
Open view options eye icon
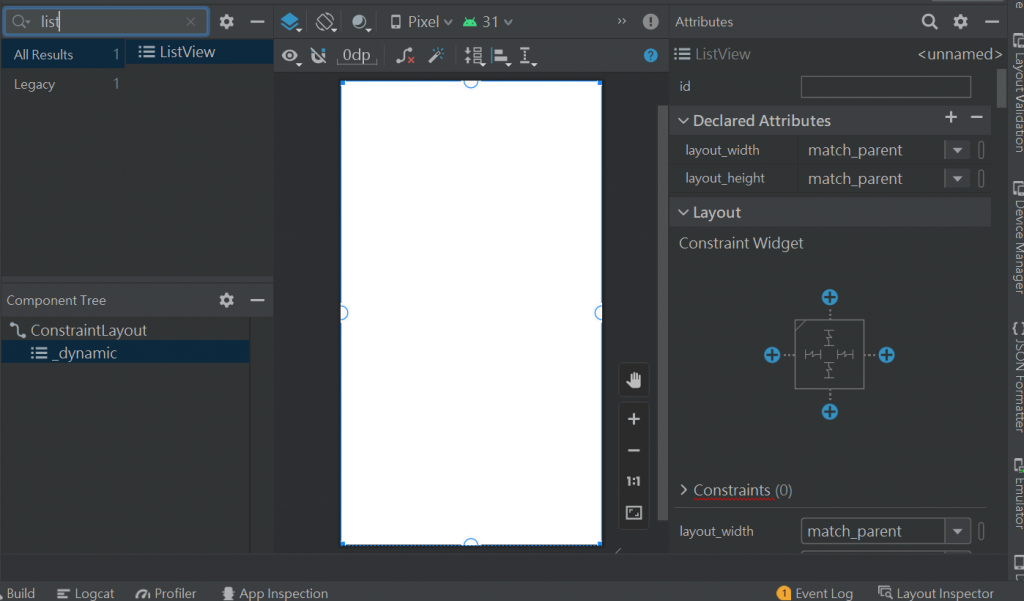tap(291, 56)
